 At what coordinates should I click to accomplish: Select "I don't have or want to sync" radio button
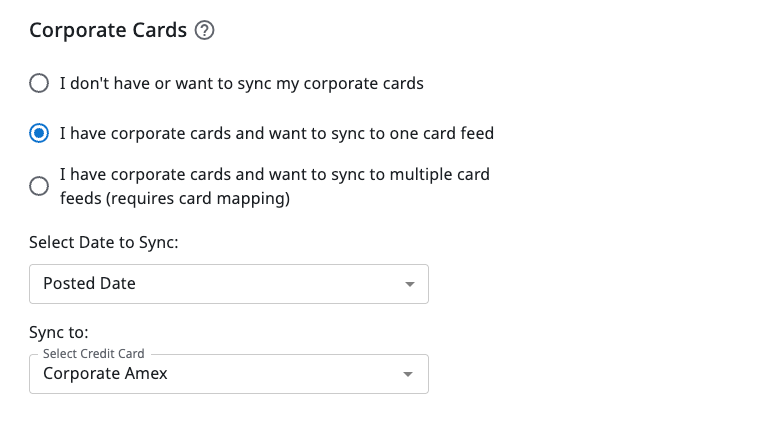[39, 84]
